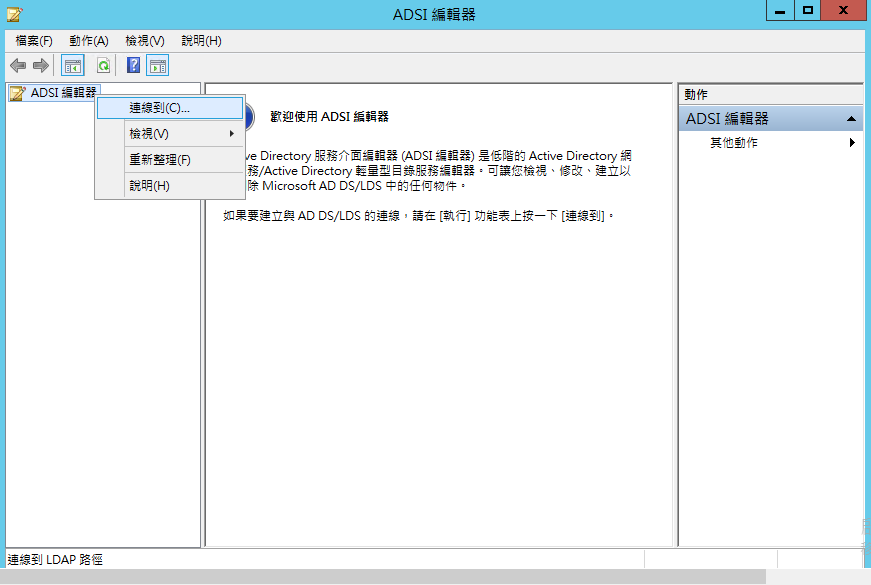Click the app icon in the title bar

click(14, 14)
